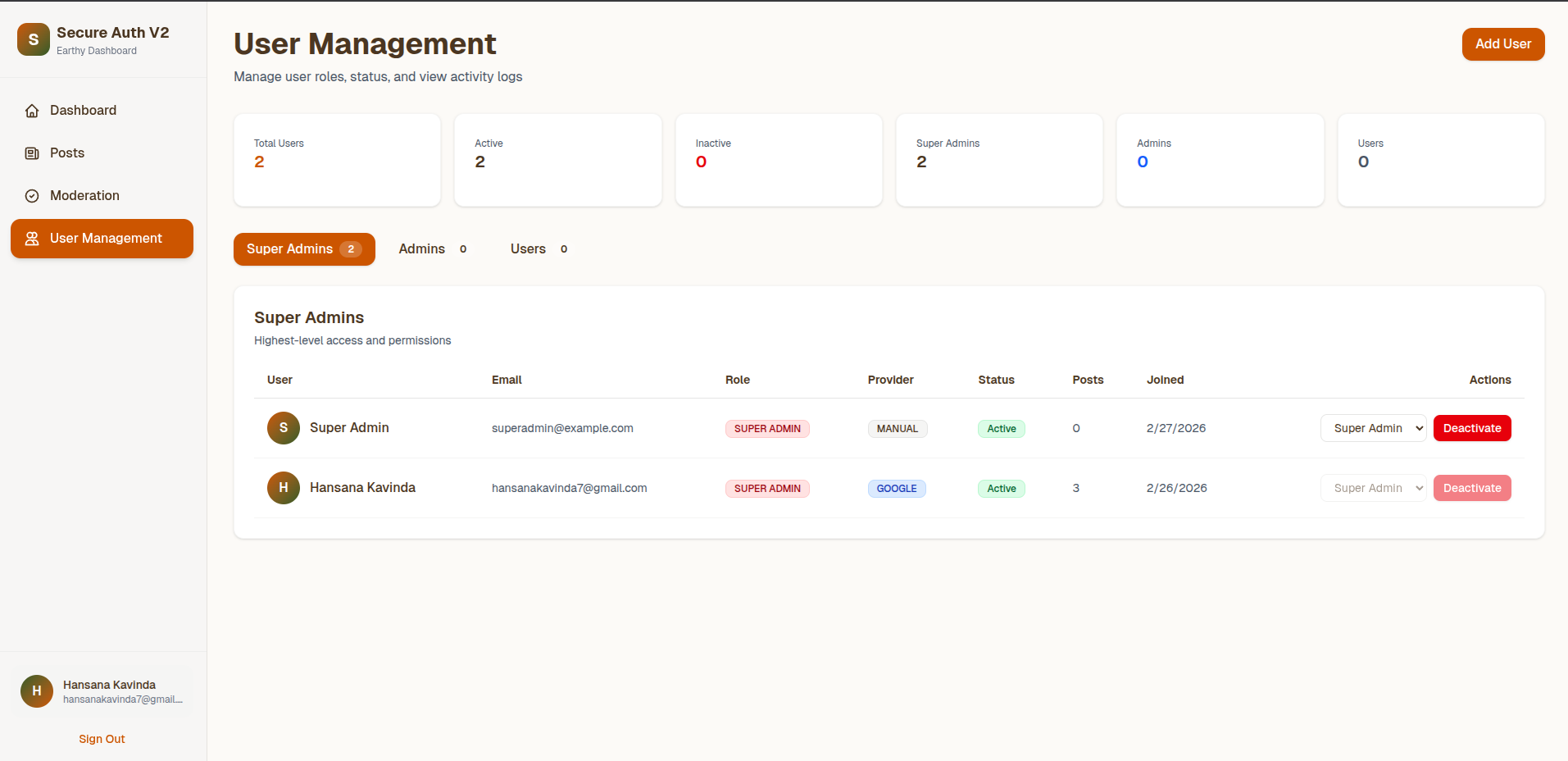Click the User Management people icon
The height and width of the screenshot is (761, 1568).
(x=32, y=239)
